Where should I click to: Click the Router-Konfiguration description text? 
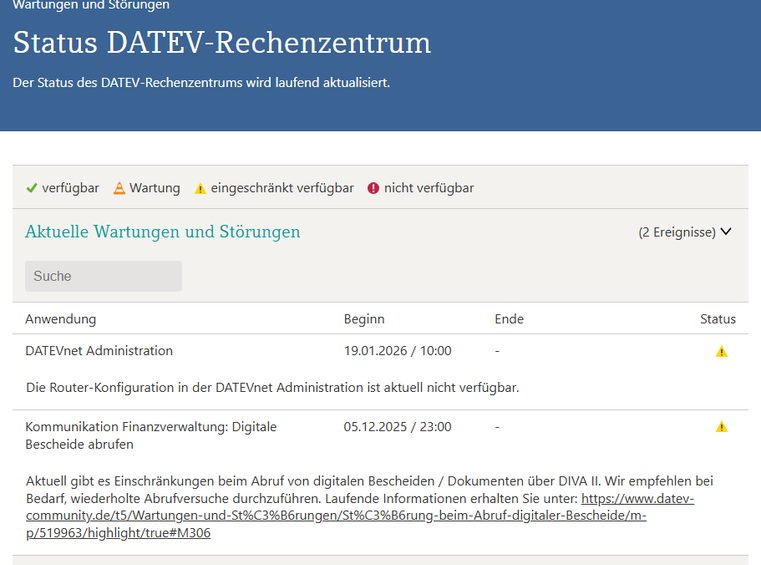click(272, 387)
